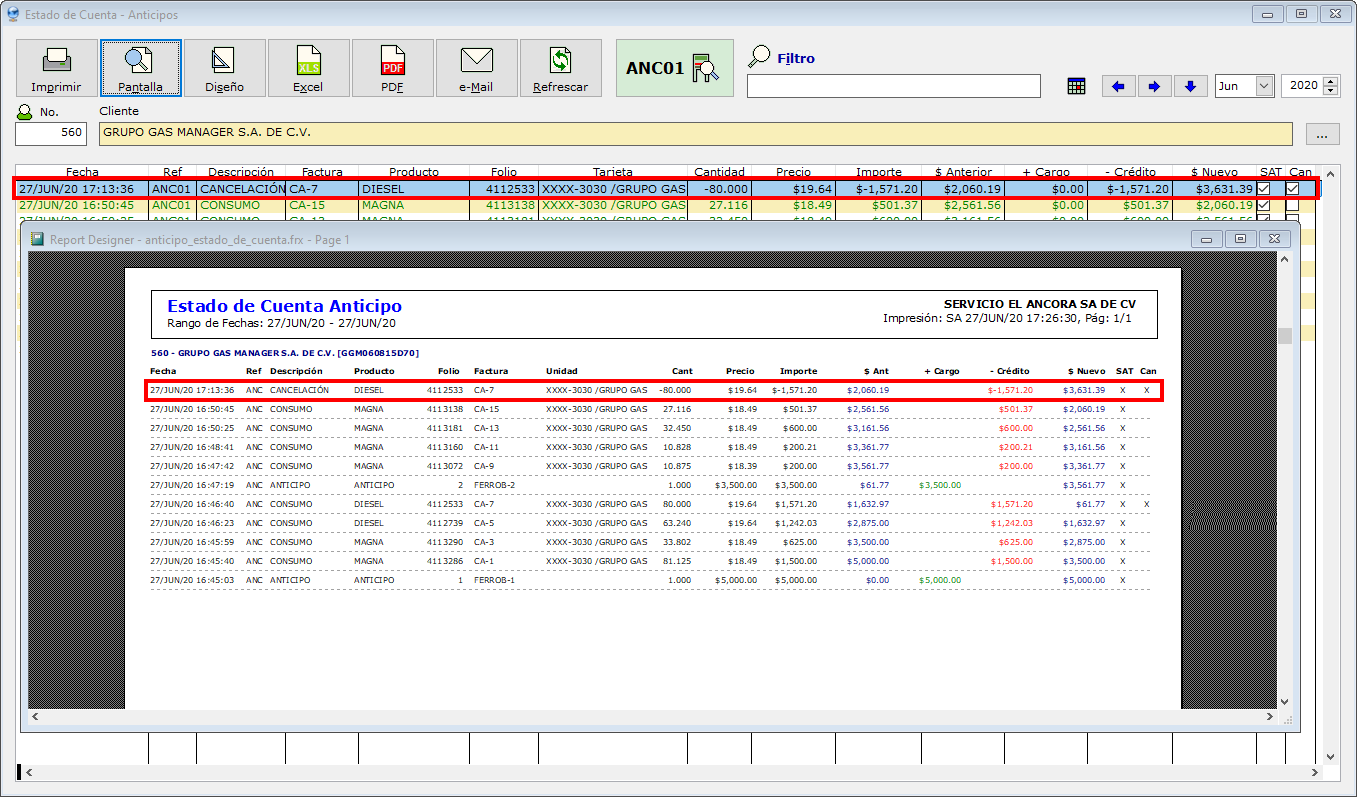Open the month dropdown showing Jun

coord(1264,86)
